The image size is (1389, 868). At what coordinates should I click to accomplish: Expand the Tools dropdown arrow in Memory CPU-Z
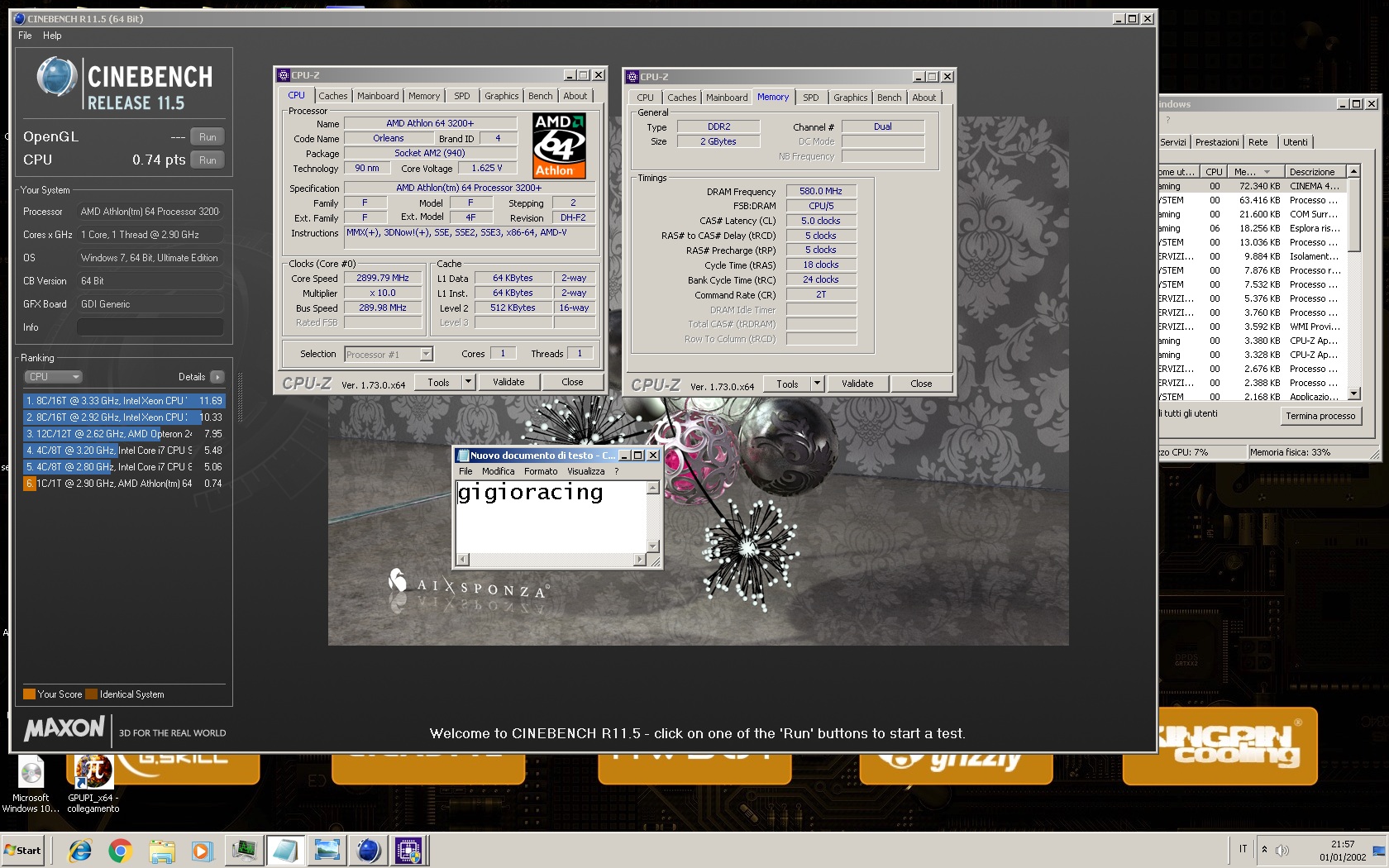point(817,384)
